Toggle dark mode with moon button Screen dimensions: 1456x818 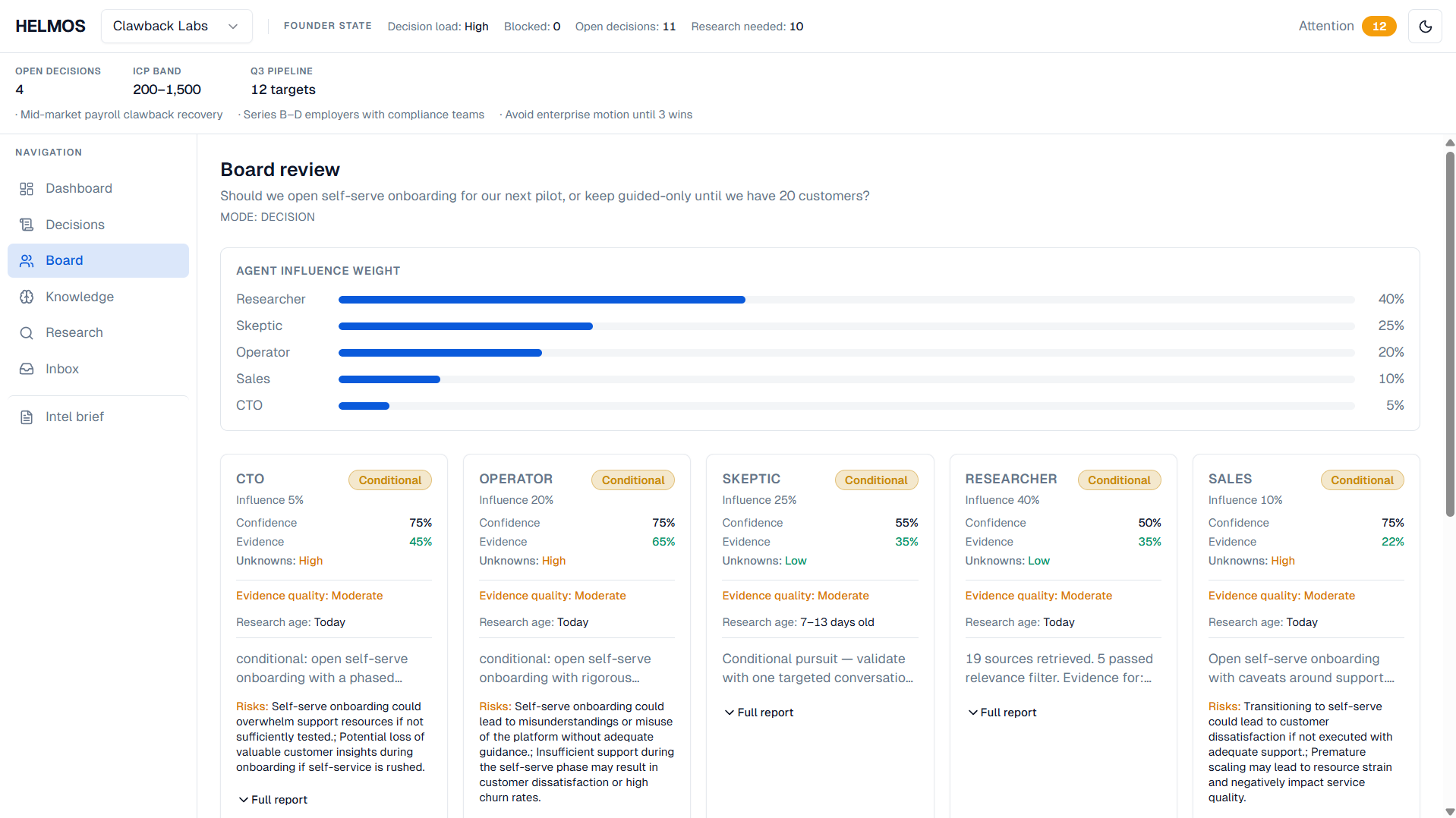pos(1425,27)
